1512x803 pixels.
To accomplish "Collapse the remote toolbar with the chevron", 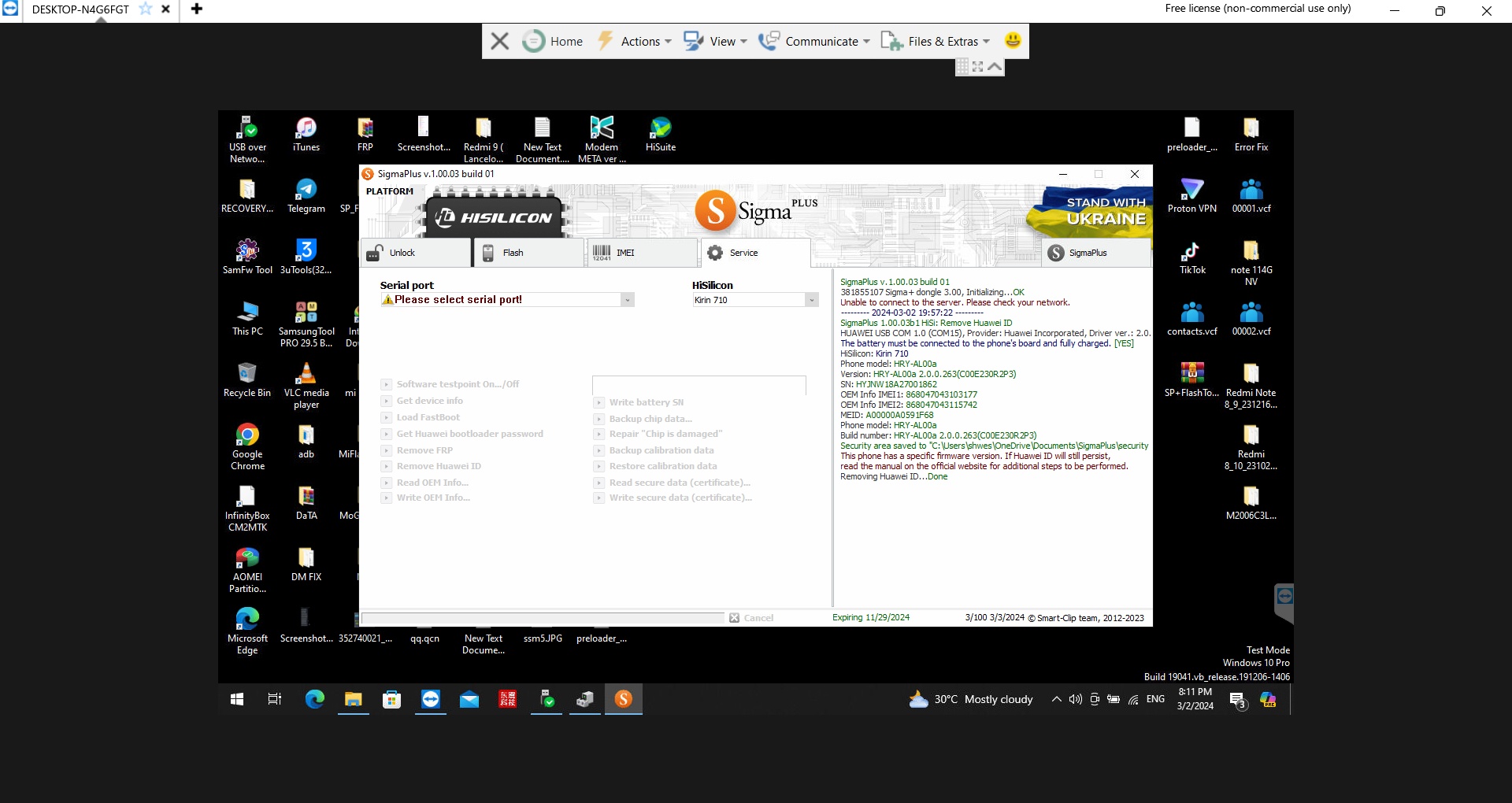I will 995,67.
